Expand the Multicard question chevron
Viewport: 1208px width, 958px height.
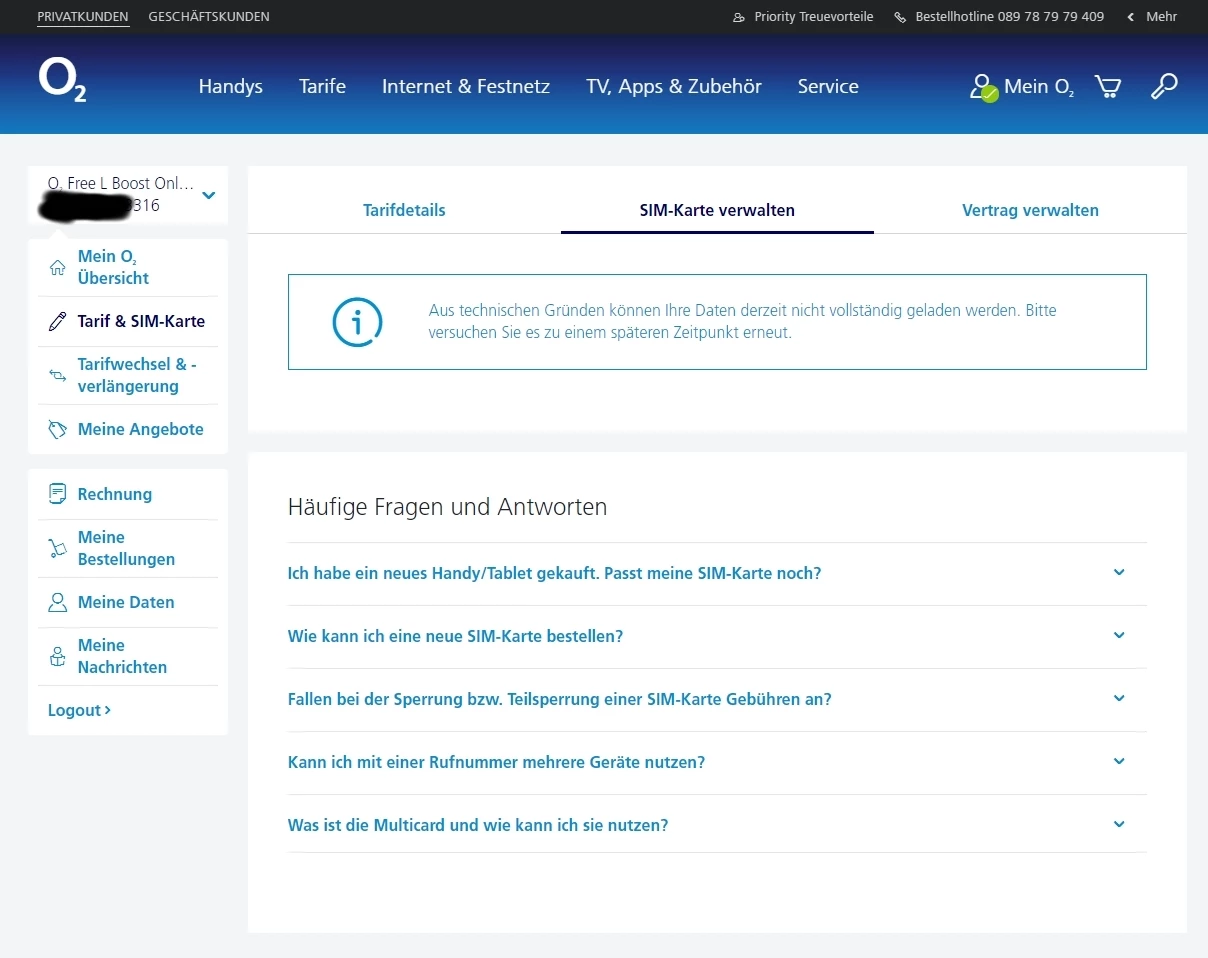[x=1119, y=824]
